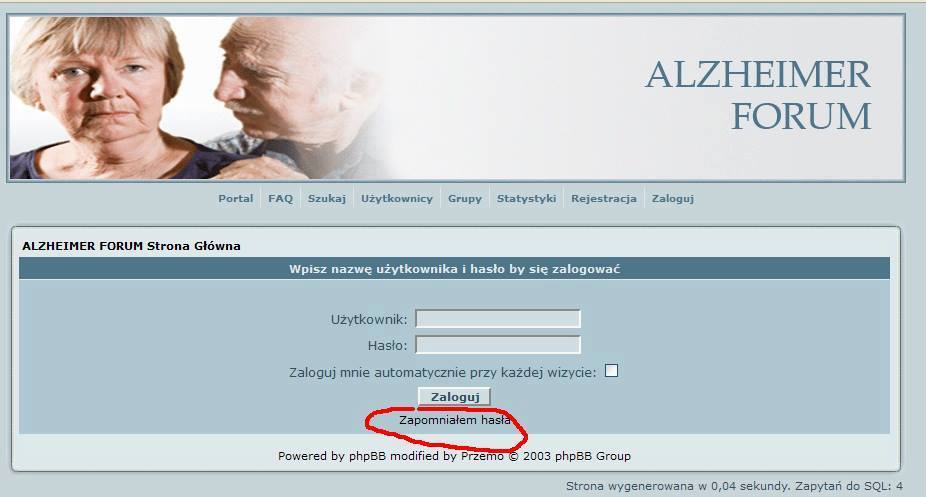Select Zaloguj in the top navigation bar
The image size is (926, 497).
tap(673, 198)
